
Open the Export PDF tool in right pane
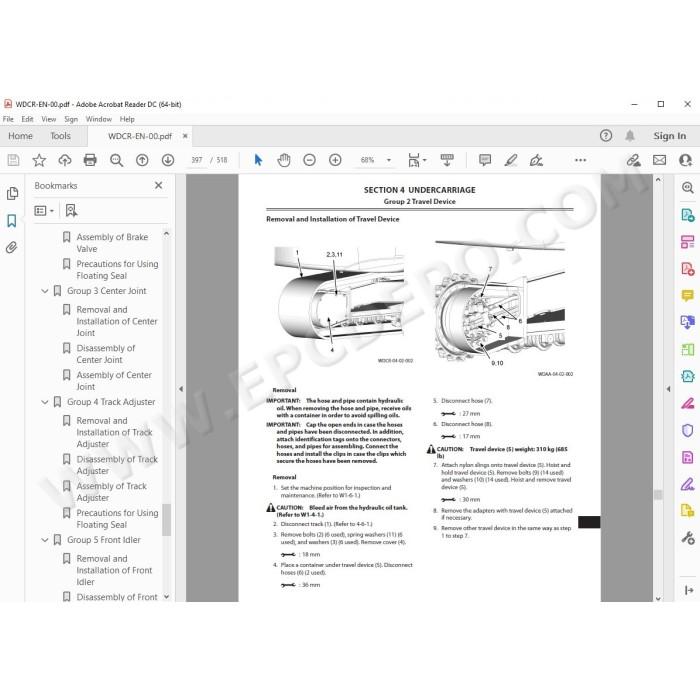click(688, 215)
